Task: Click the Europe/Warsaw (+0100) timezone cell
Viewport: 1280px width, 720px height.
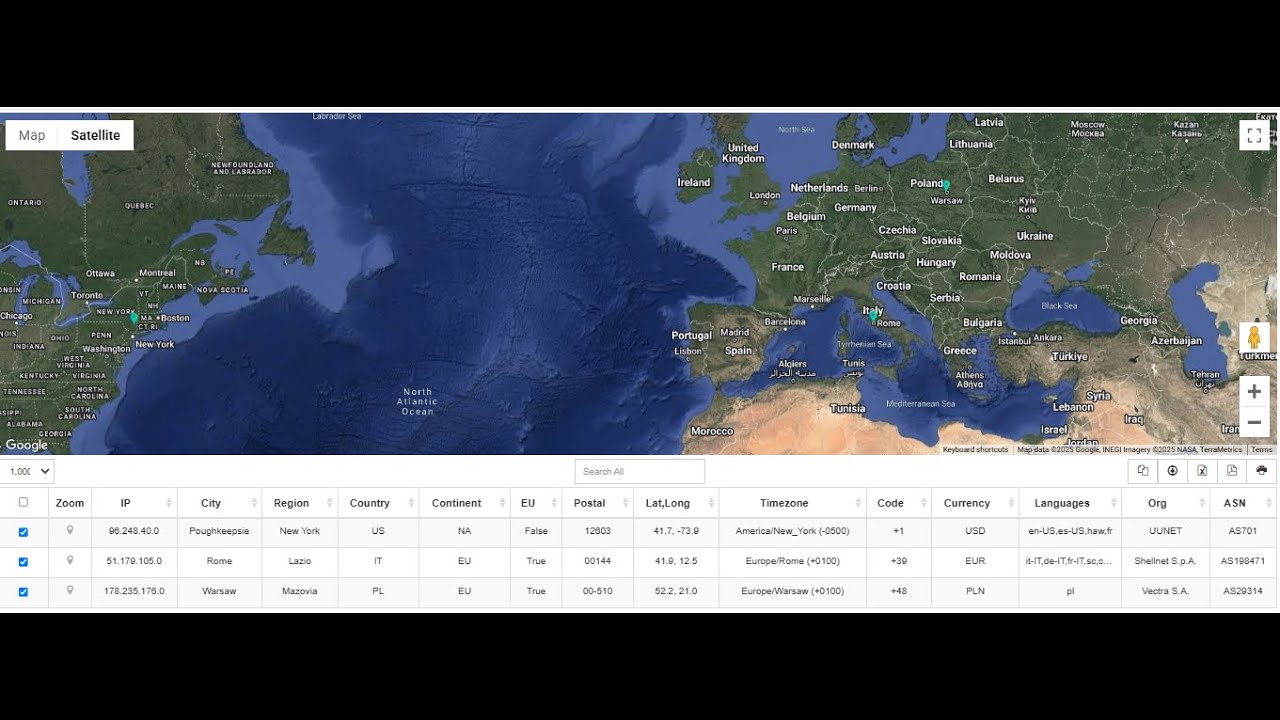Action: [x=792, y=592]
